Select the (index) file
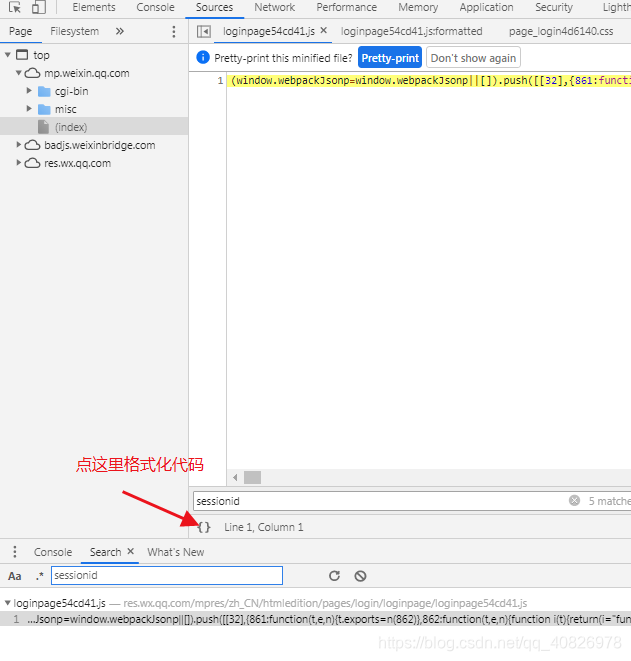Screen dimensions: 631x661 click(x=71, y=127)
